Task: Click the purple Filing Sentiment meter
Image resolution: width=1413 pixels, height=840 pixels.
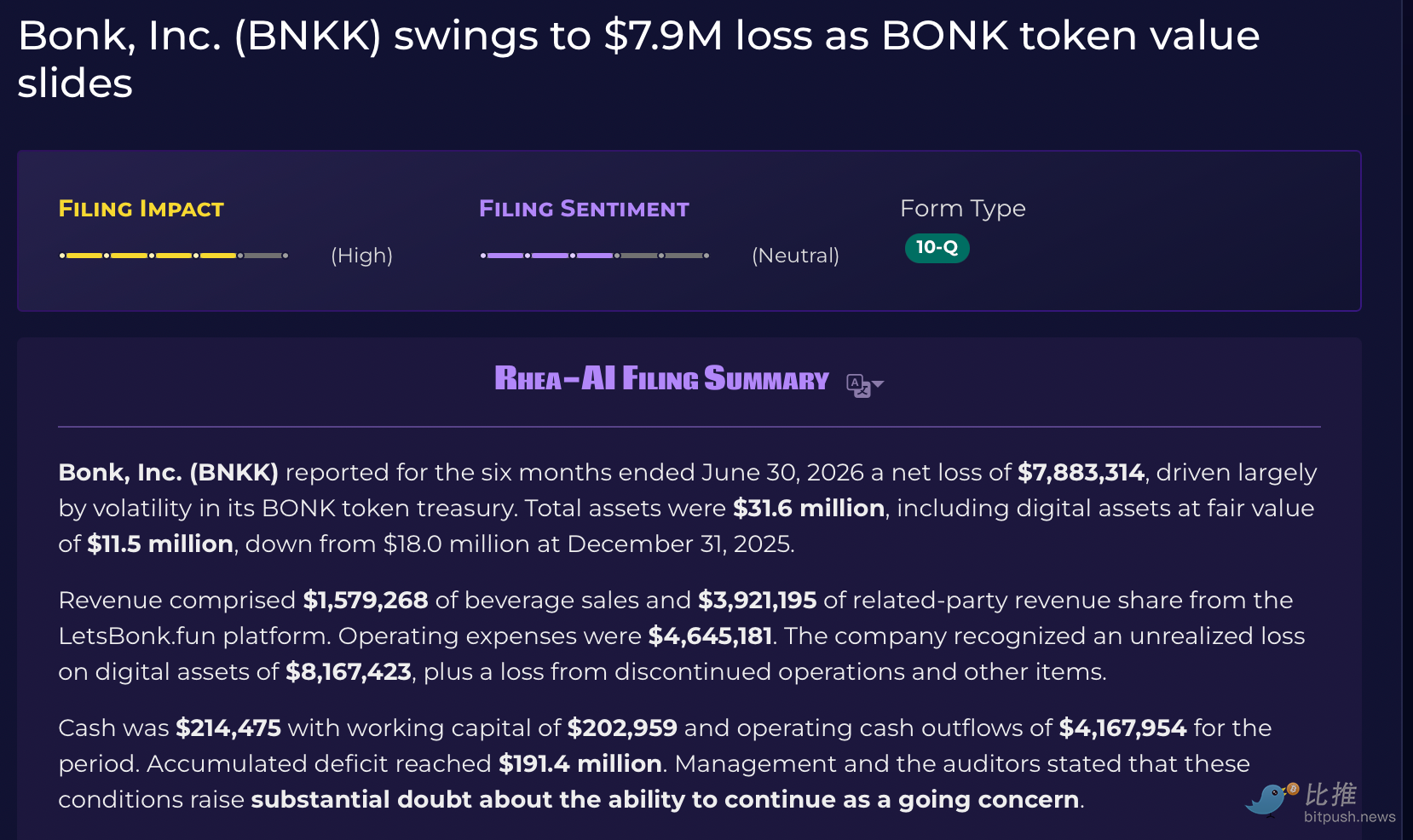Action: pos(595,256)
